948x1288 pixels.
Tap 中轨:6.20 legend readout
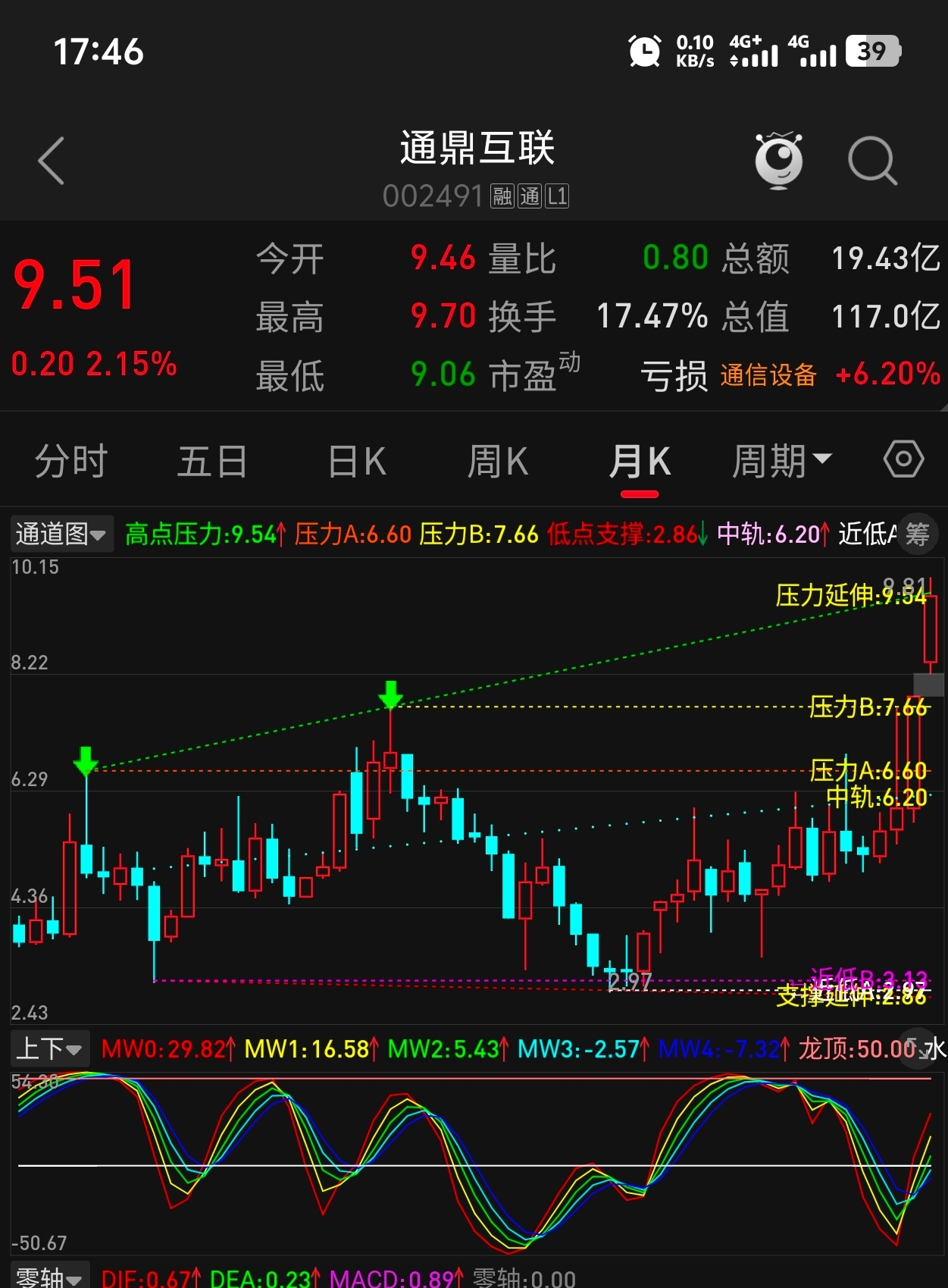(774, 534)
